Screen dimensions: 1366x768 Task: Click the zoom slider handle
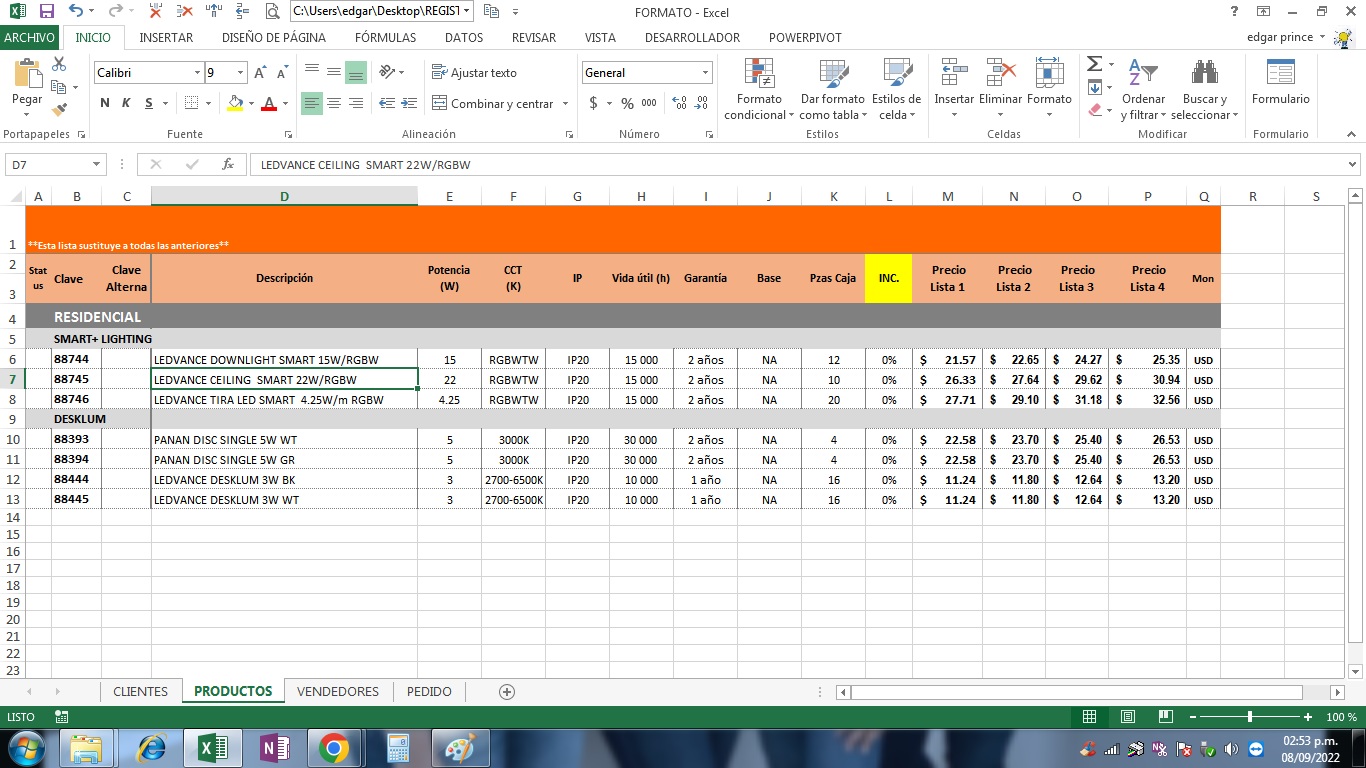coord(1250,717)
